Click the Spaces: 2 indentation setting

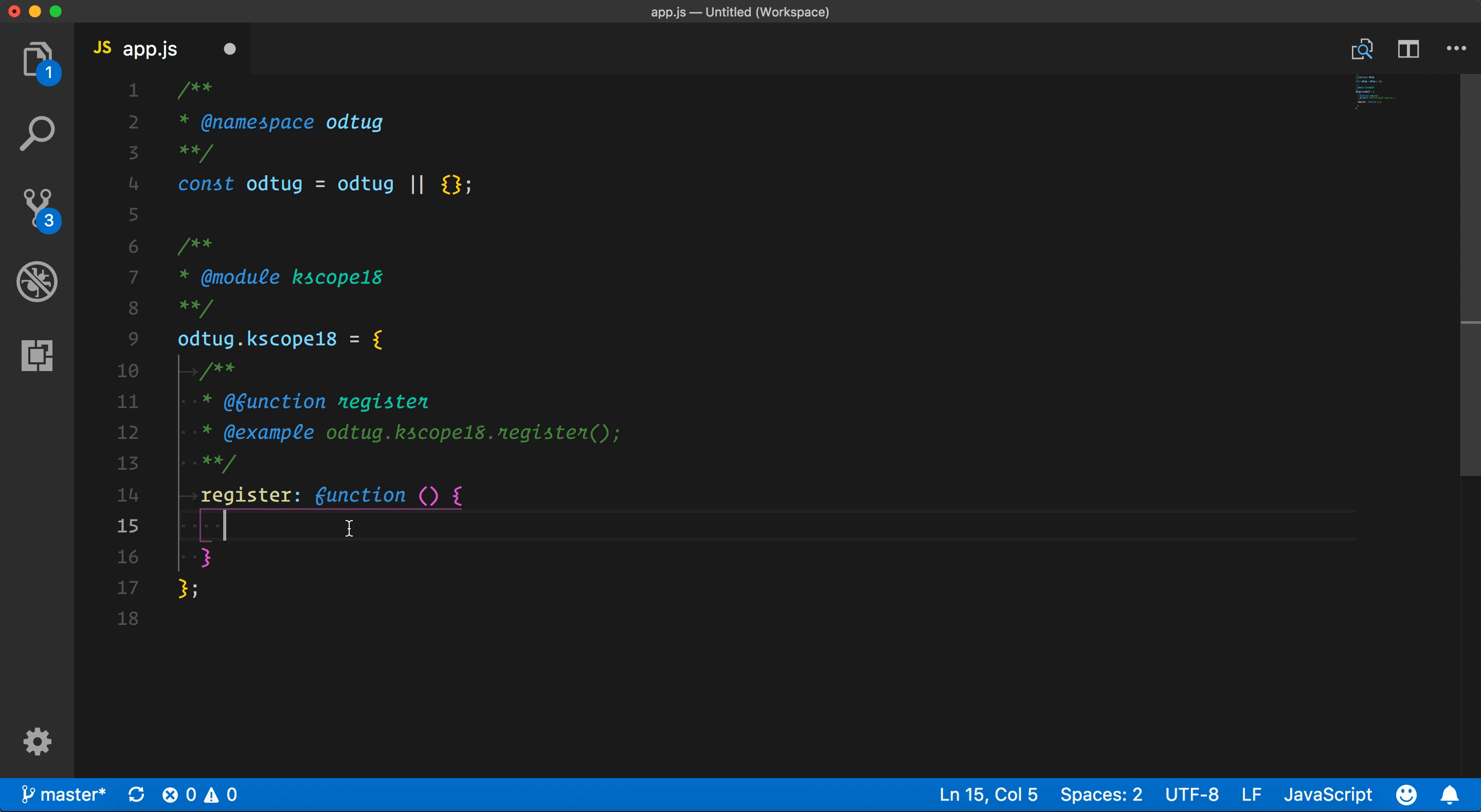[x=1100, y=795]
